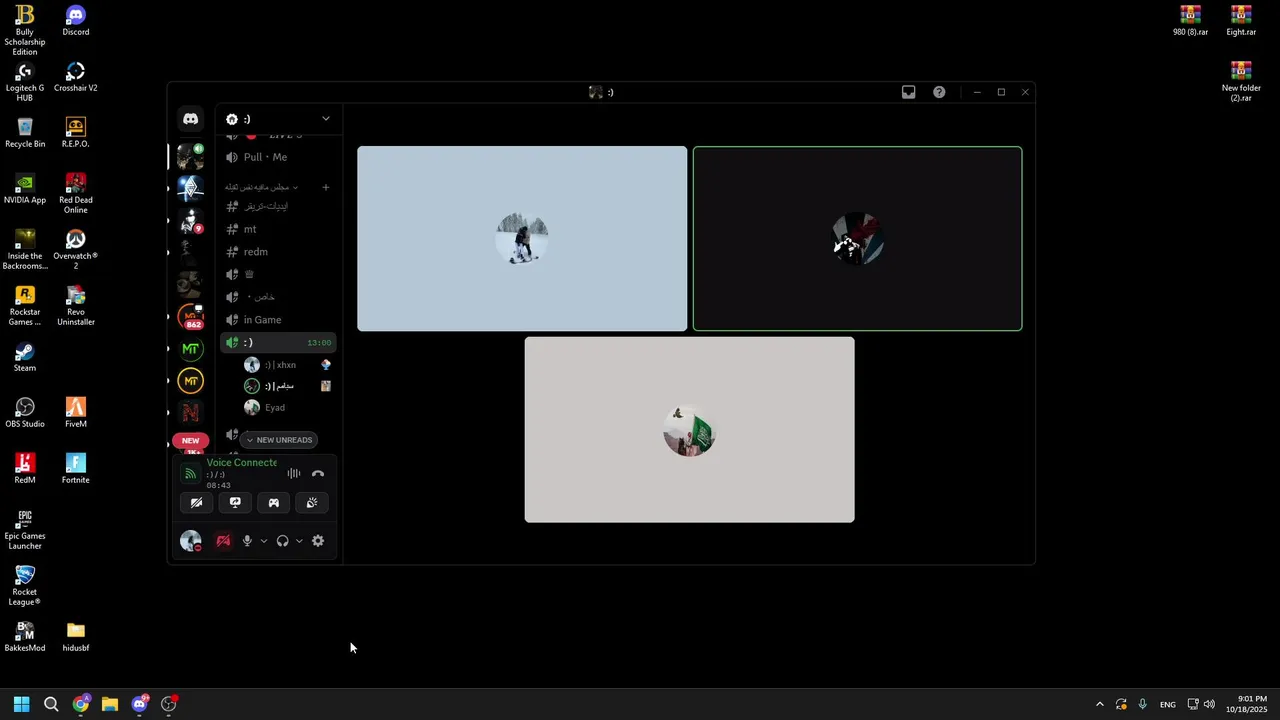Jump to NEW server notifications pill
Viewport: 1280px width, 720px height.
190,440
